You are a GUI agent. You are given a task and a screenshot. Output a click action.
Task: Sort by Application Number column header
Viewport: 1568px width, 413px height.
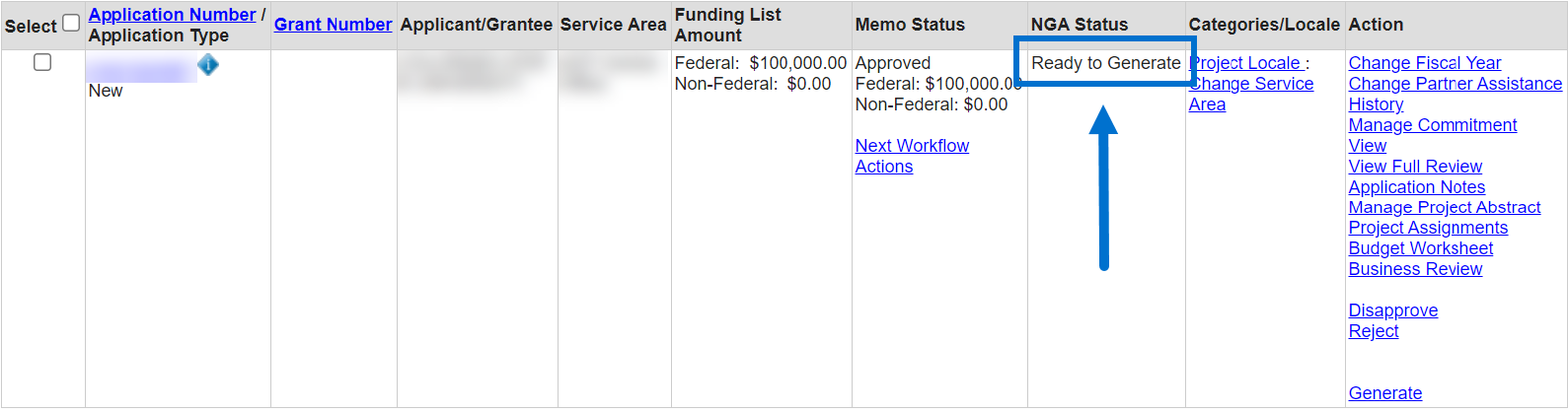tap(172, 15)
